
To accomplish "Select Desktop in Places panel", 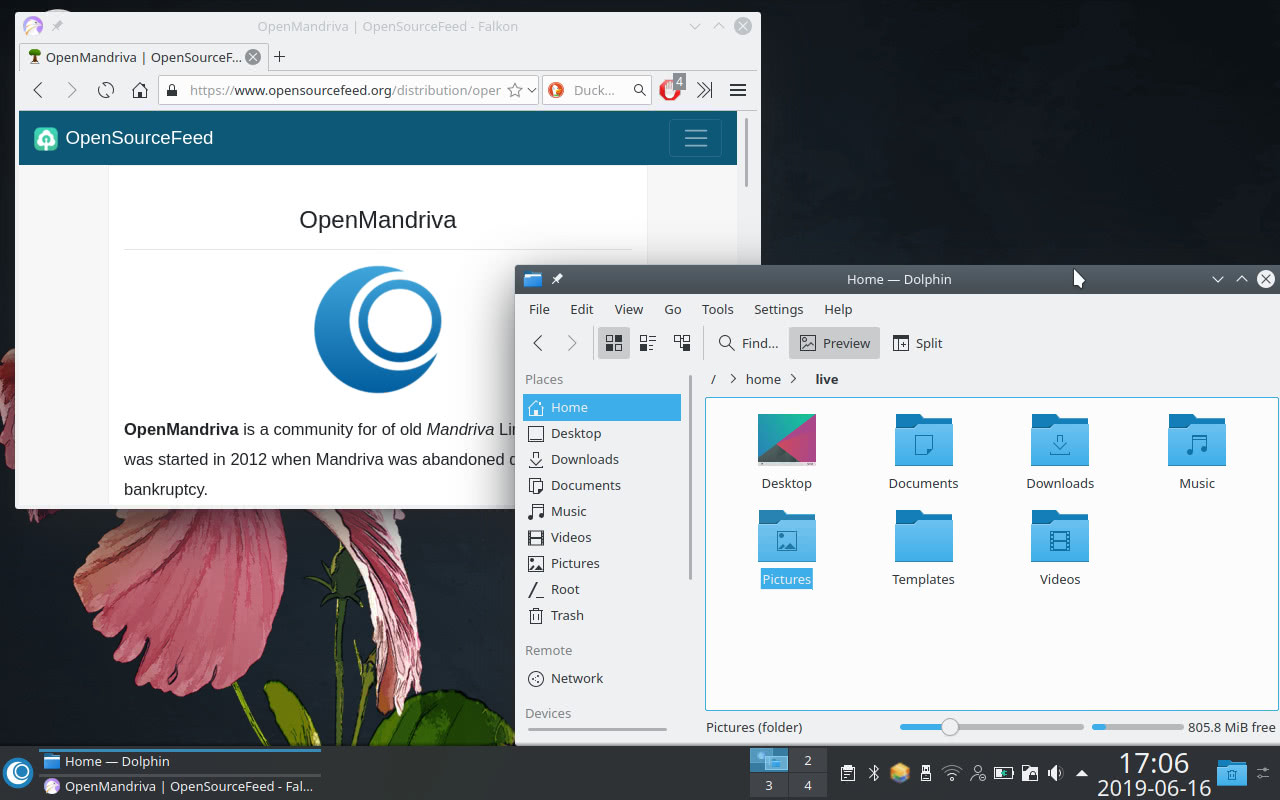I will pos(602,433).
